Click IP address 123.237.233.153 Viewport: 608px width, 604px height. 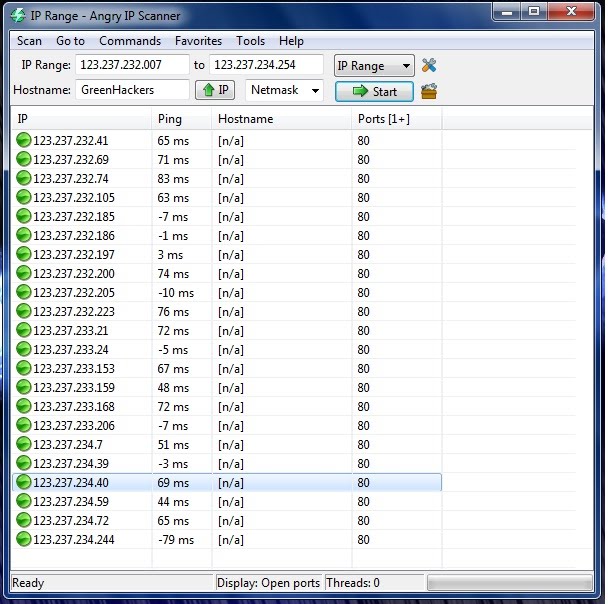(74, 369)
